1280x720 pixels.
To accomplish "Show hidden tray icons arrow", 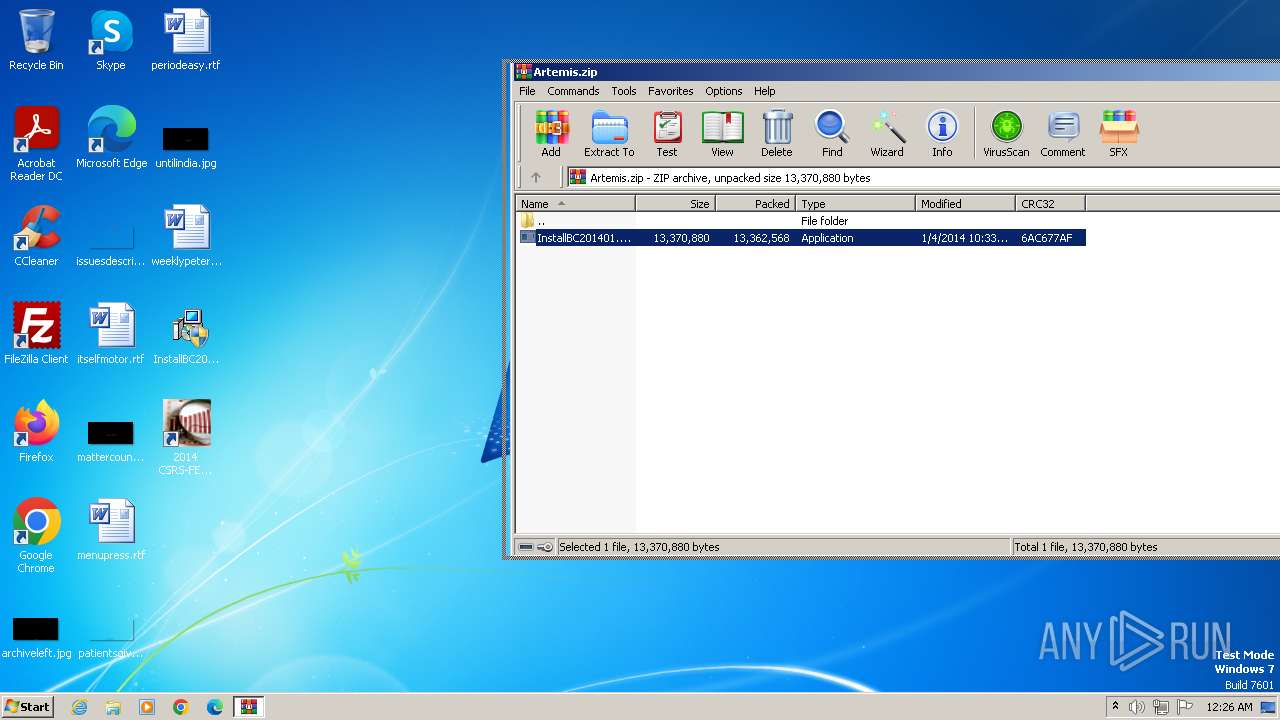I will tap(1115, 707).
